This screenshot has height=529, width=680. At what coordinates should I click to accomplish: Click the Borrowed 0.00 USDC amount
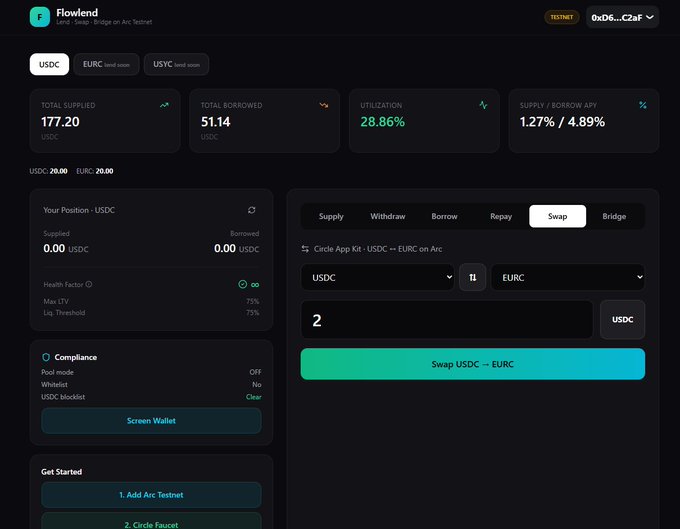click(237, 248)
